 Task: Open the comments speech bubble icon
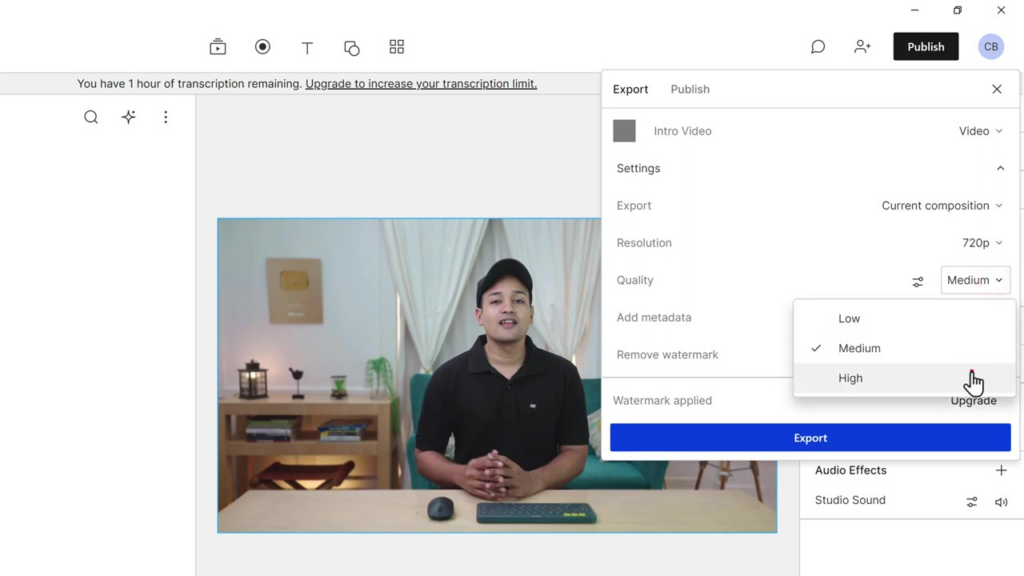(x=818, y=47)
